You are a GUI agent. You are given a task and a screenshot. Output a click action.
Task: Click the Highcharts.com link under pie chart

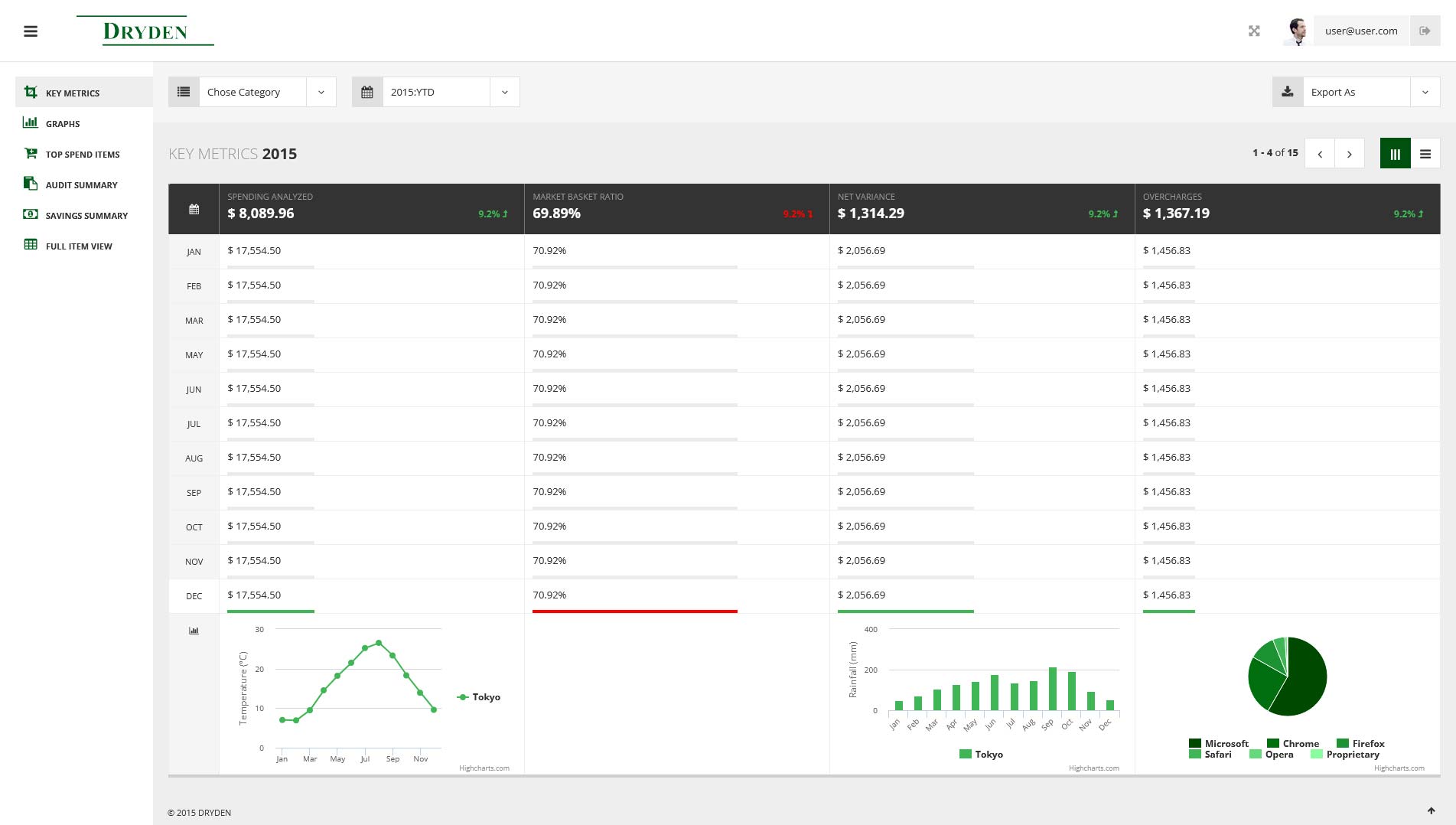(1399, 768)
